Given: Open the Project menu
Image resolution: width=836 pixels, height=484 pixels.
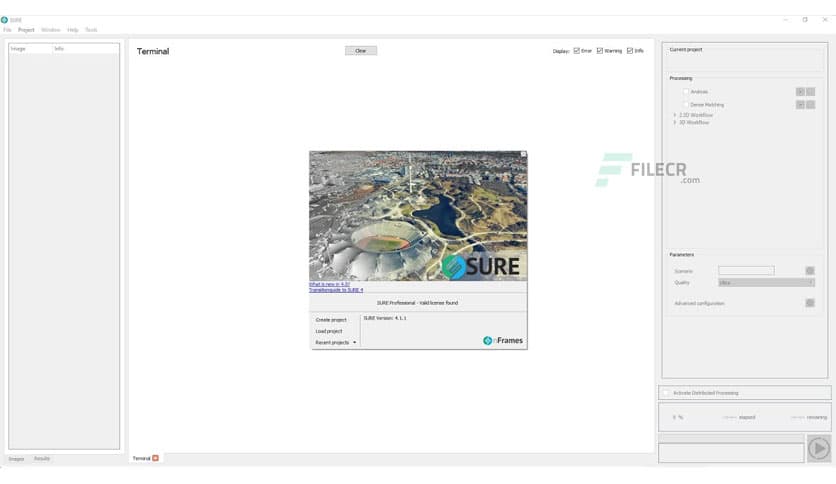Looking at the screenshot, I should coord(26,30).
